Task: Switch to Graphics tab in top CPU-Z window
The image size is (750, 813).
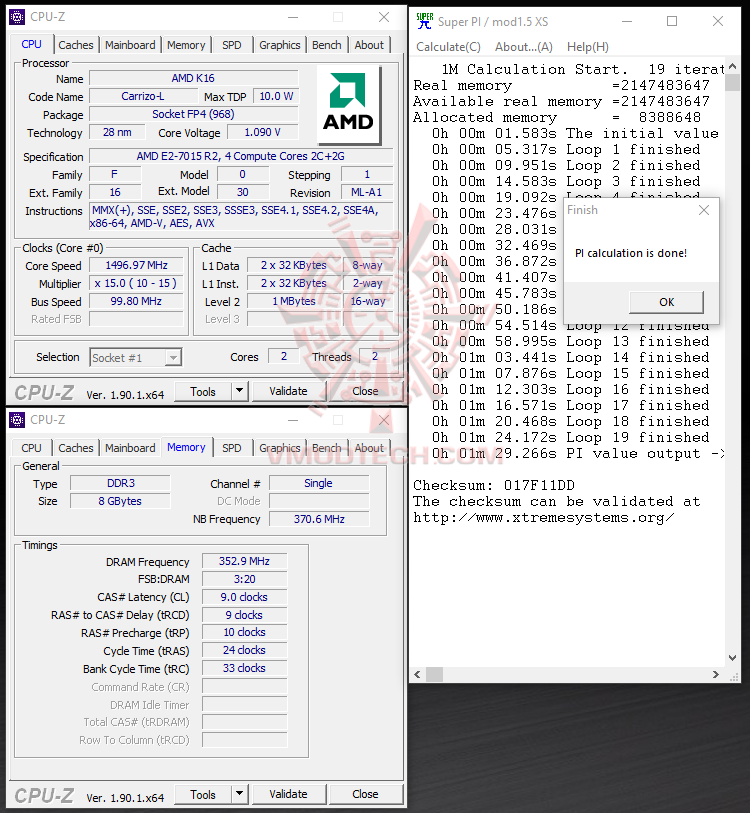Action: click(280, 45)
